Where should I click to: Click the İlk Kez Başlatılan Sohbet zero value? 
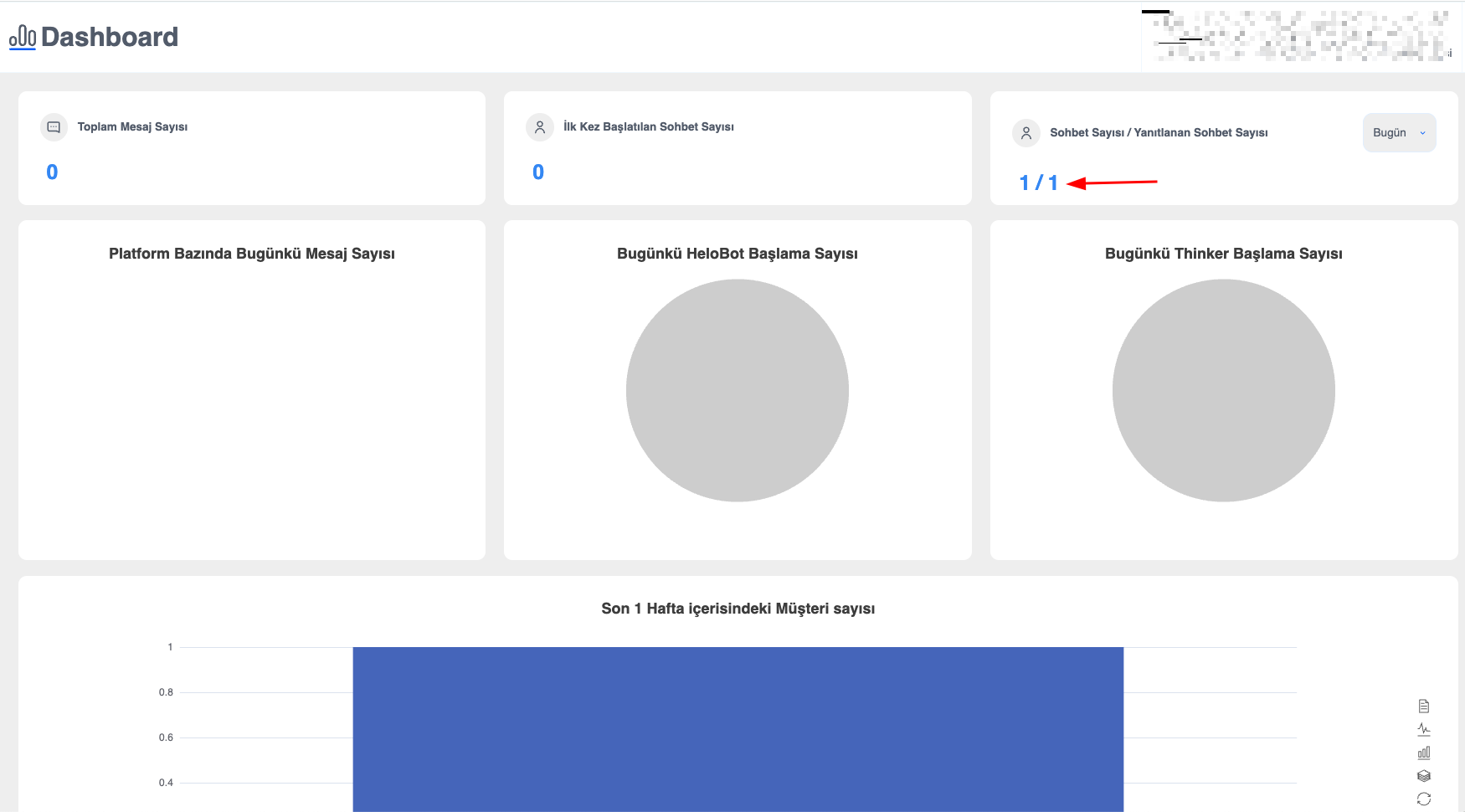tap(538, 172)
